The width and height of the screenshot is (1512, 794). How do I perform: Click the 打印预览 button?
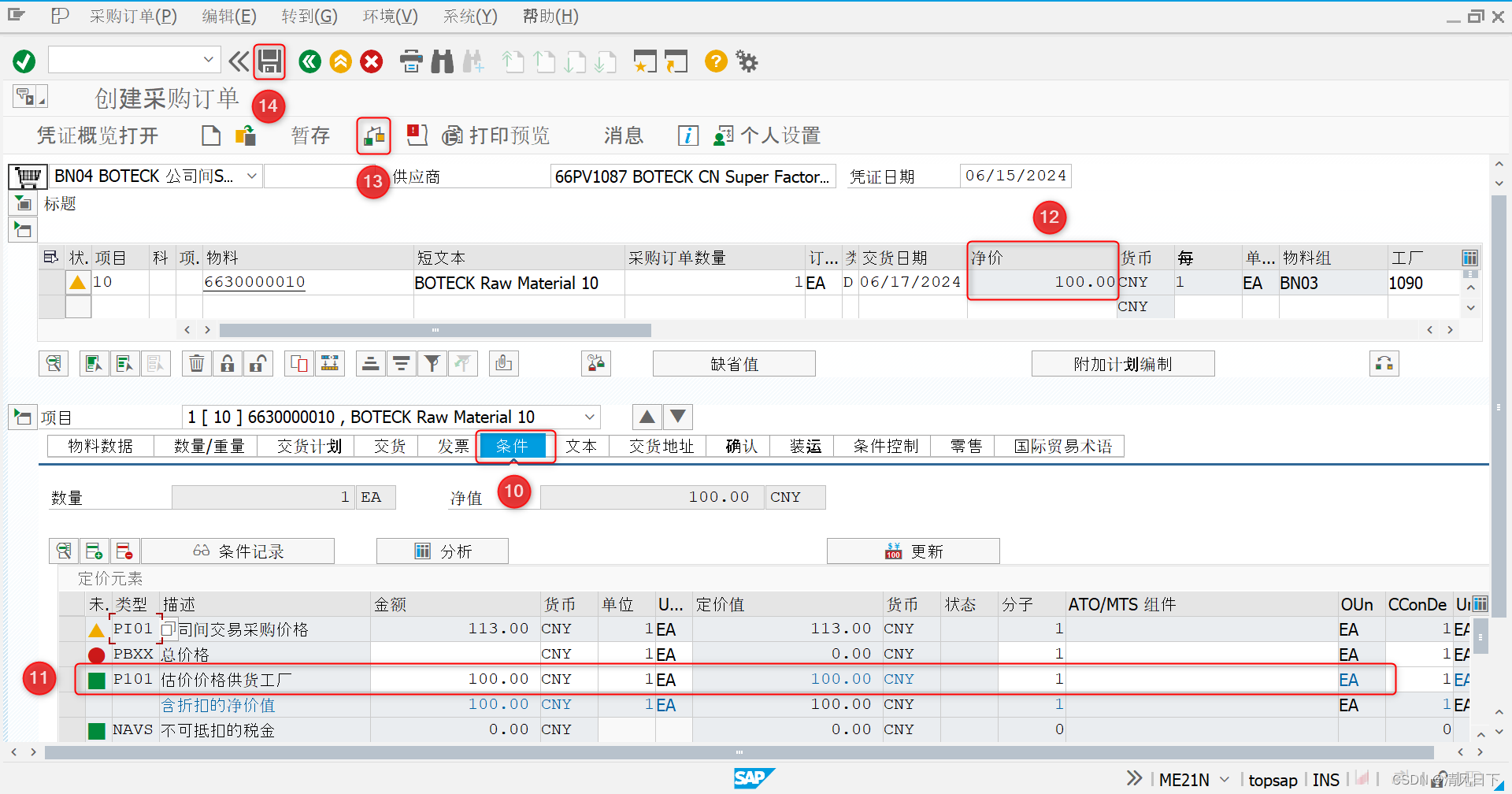click(x=496, y=135)
